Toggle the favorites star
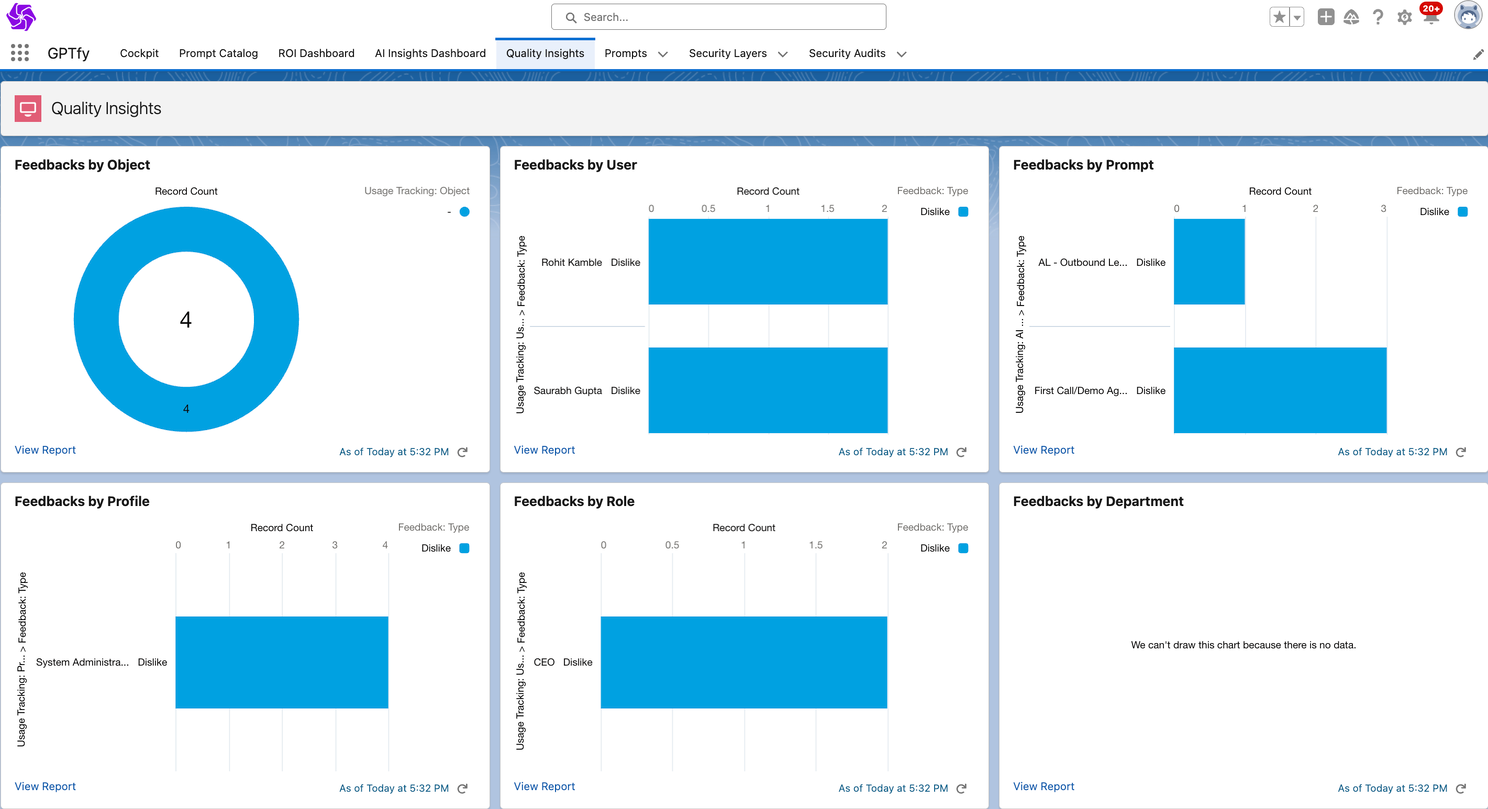Screen dimensions: 1488x809 (1277, 17)
